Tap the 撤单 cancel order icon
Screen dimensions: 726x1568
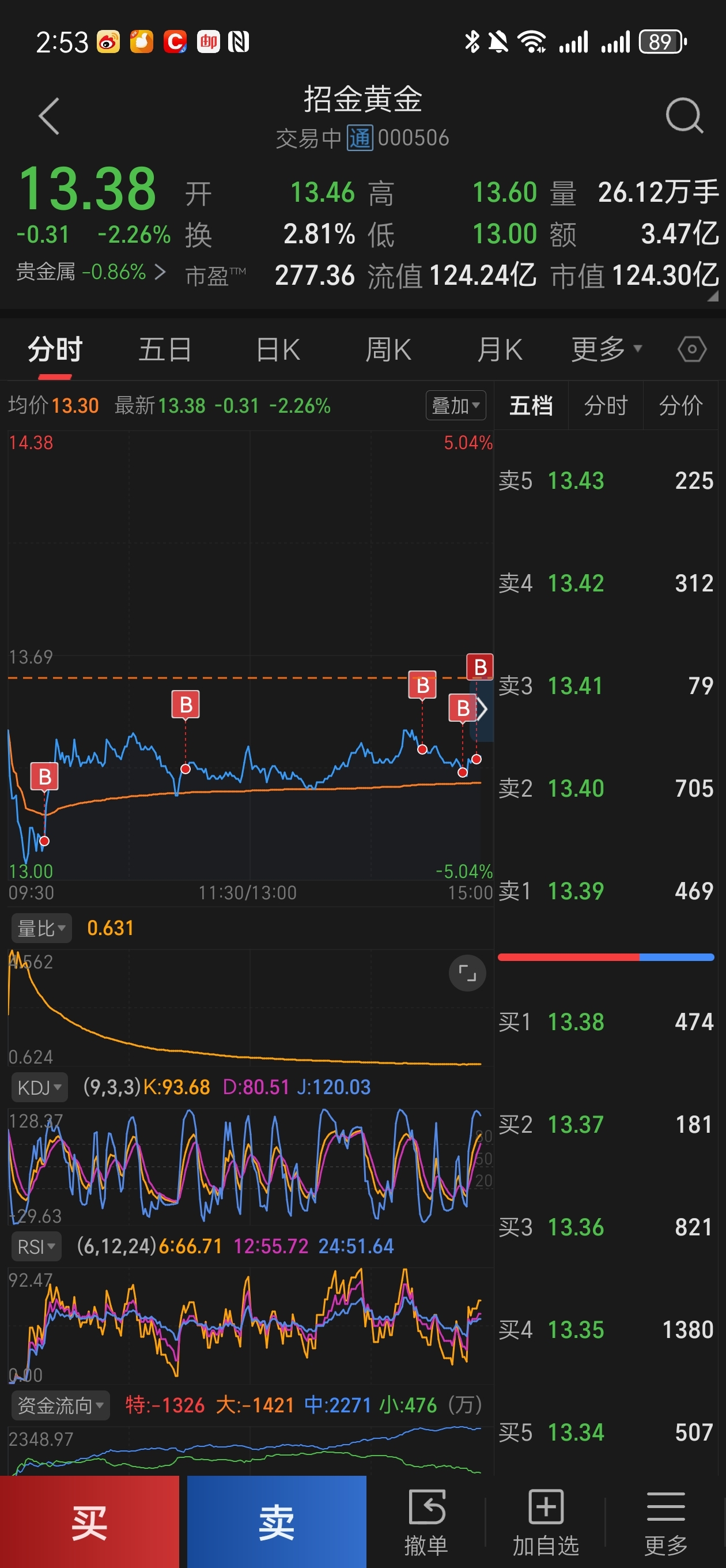pyautogui.click(x=426, y=1523)
